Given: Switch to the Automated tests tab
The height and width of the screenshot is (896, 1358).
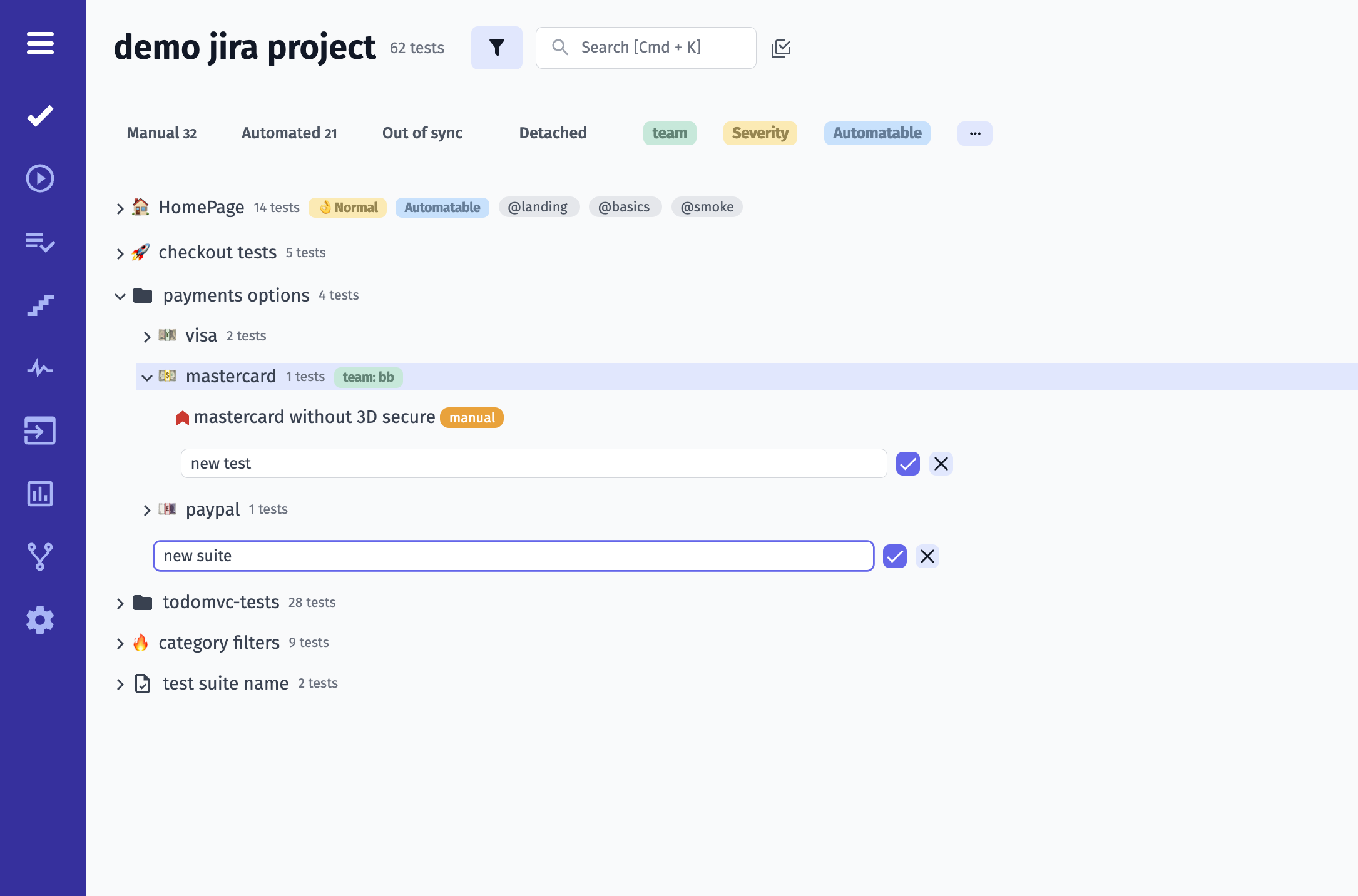Looking at the screenshot, I should coord(289,133).
